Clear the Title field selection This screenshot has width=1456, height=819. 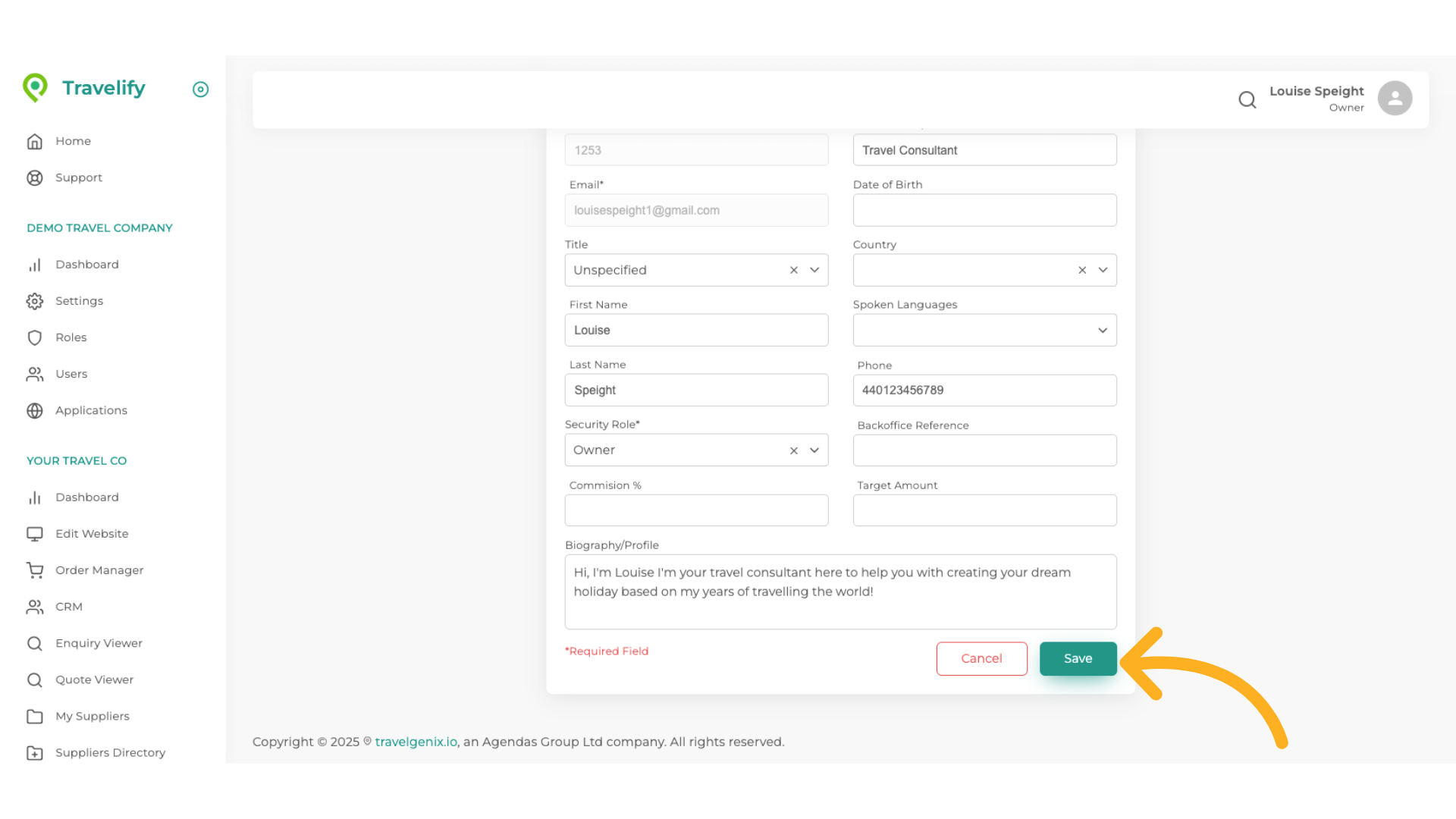(x=794, y=270)
